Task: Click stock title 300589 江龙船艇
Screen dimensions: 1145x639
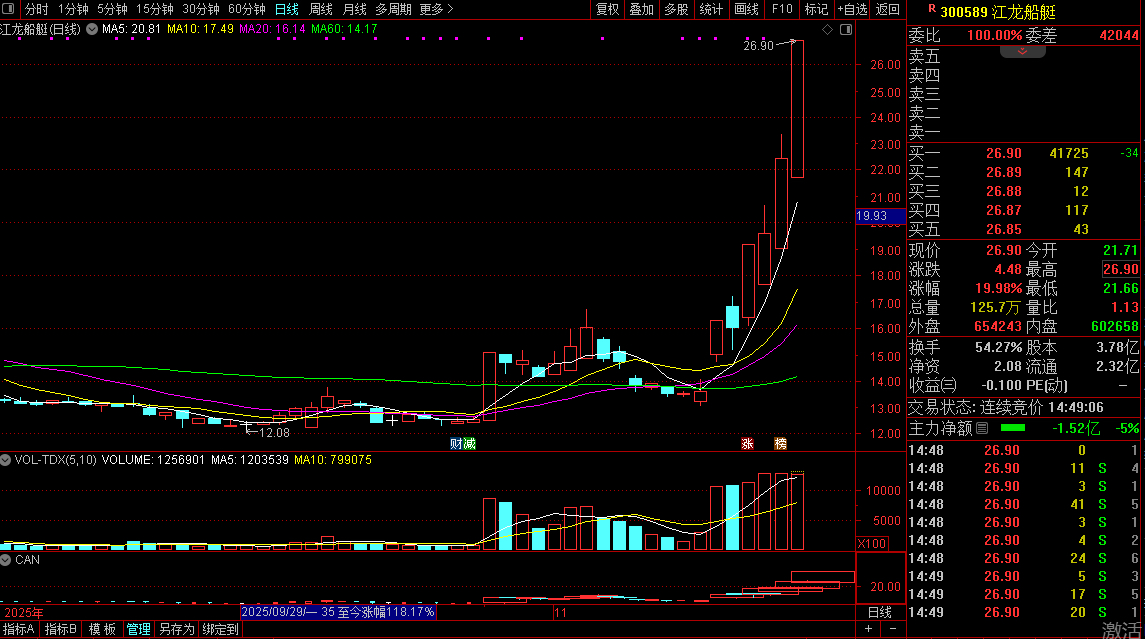Action: coord(998,12)
